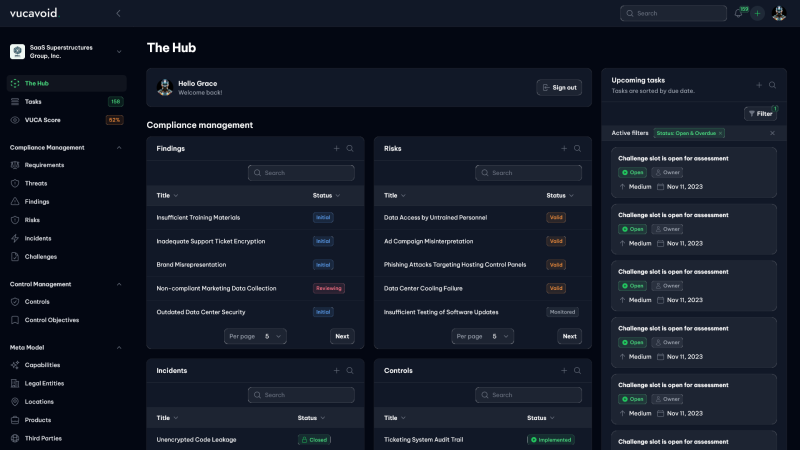Collapse the sidebar with the arrow icon

coord(118,13)
